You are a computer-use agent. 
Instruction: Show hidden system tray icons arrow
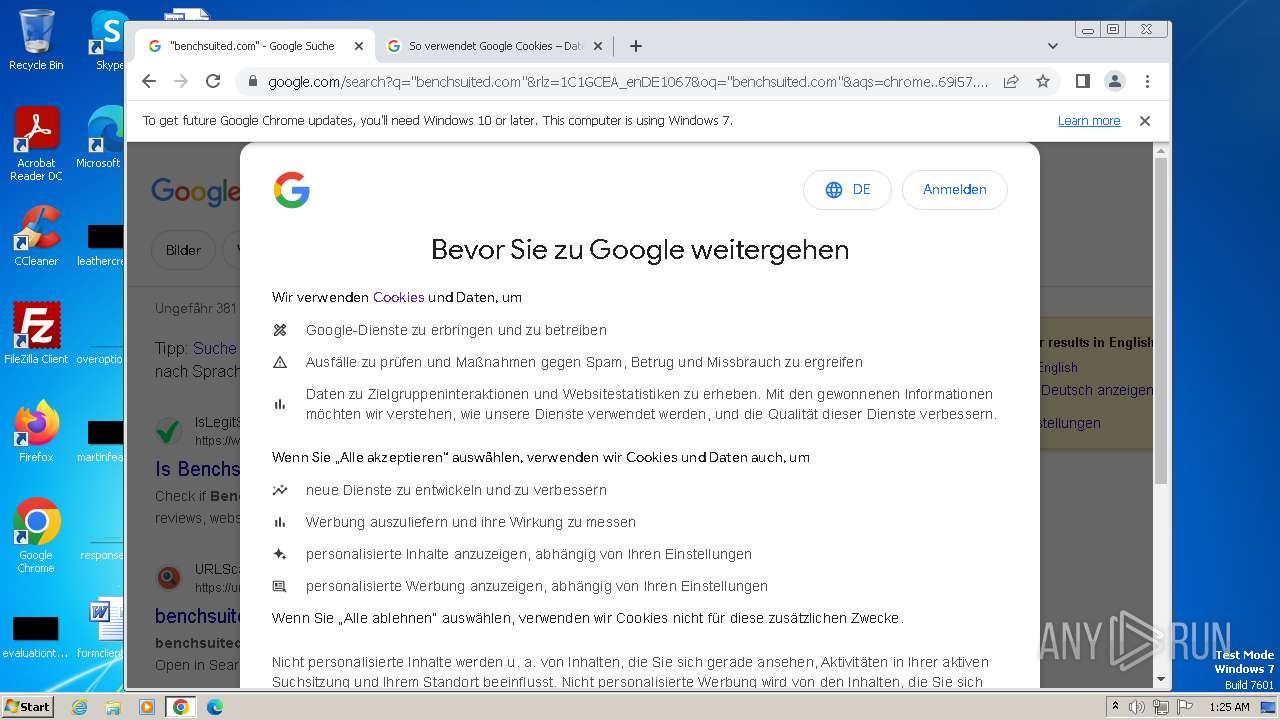(1115, 707)
